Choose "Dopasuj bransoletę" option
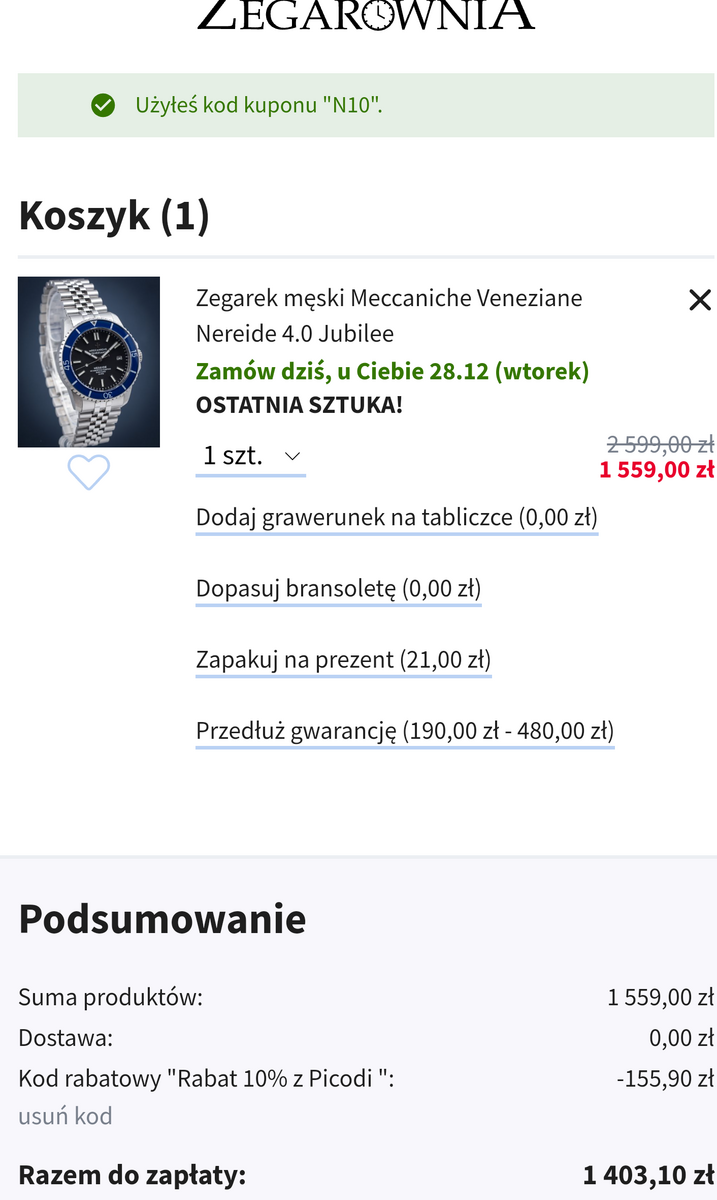This screenshot has height=1200, width=717. coord(338,589)
